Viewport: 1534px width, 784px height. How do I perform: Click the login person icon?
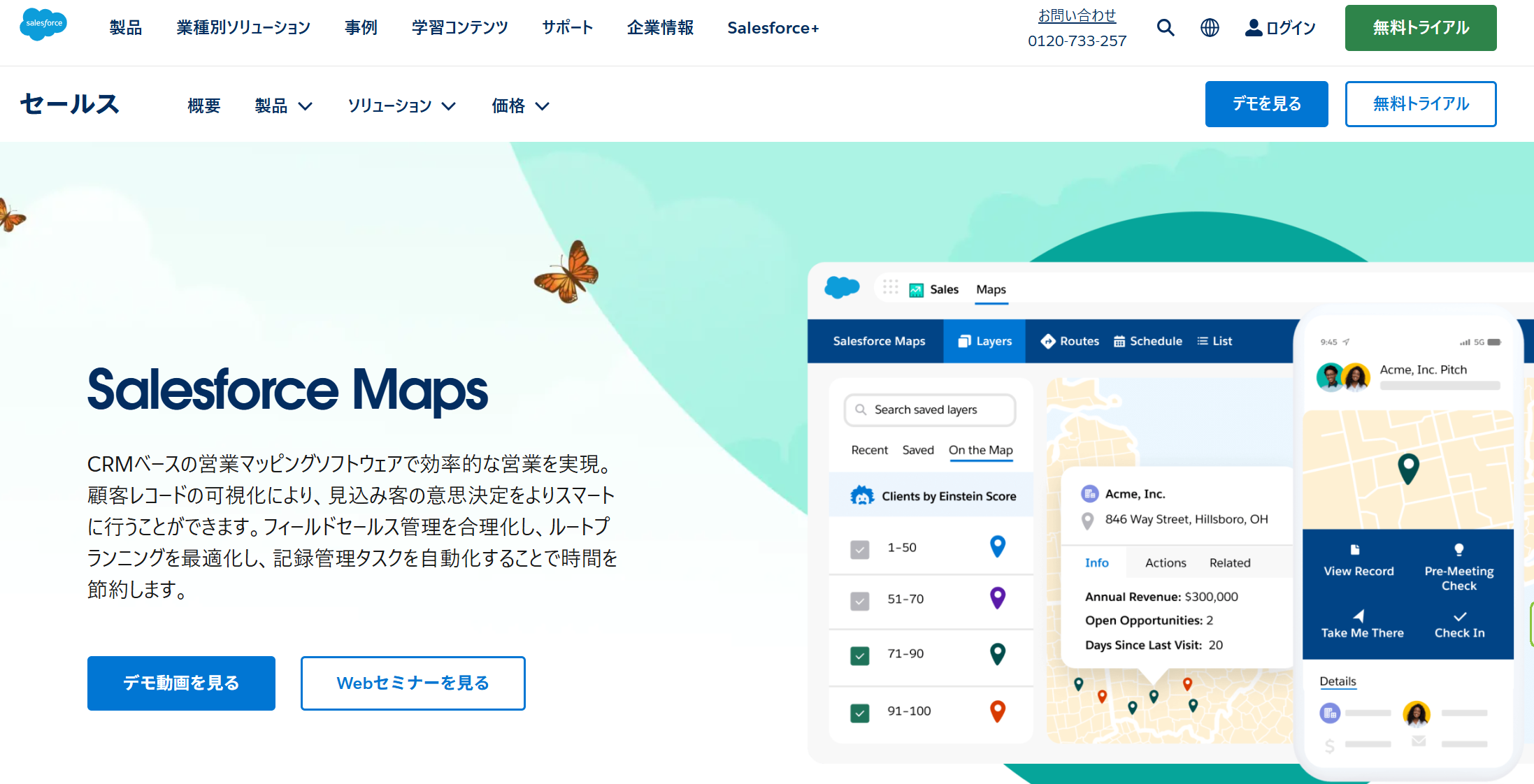[1254, 27]
